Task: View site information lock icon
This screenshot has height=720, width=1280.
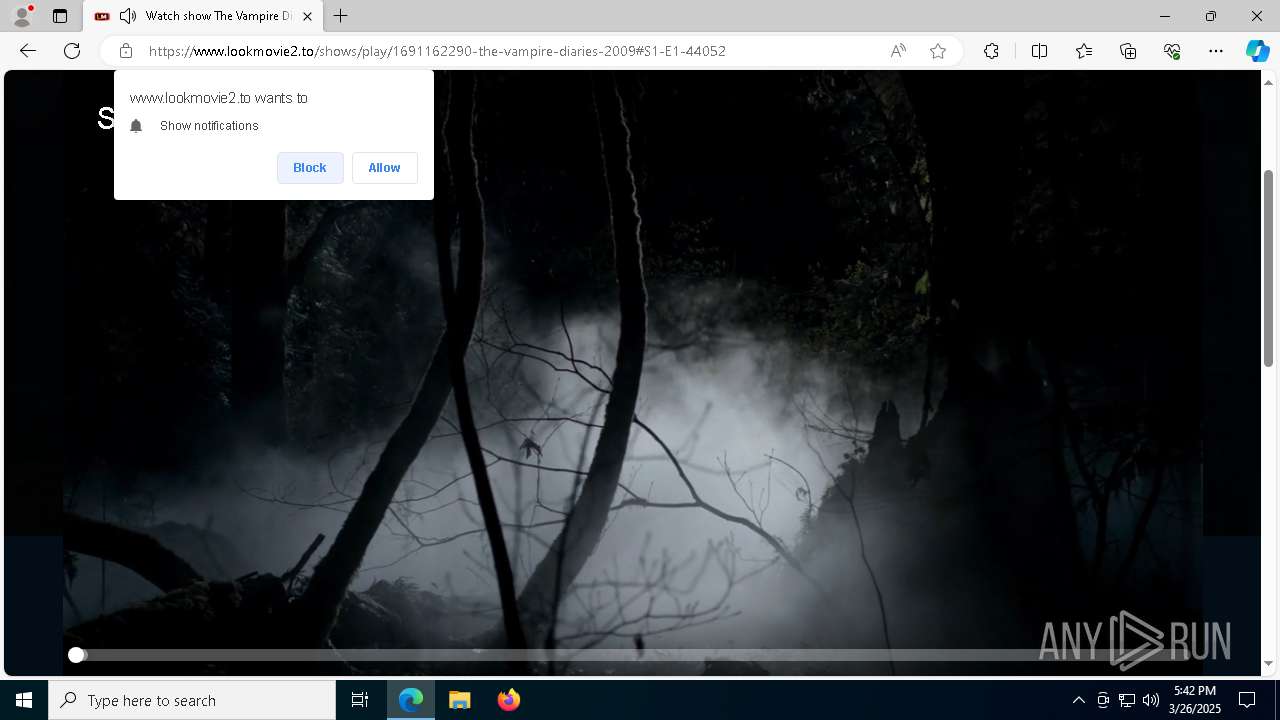Action: tap(126, 51)
